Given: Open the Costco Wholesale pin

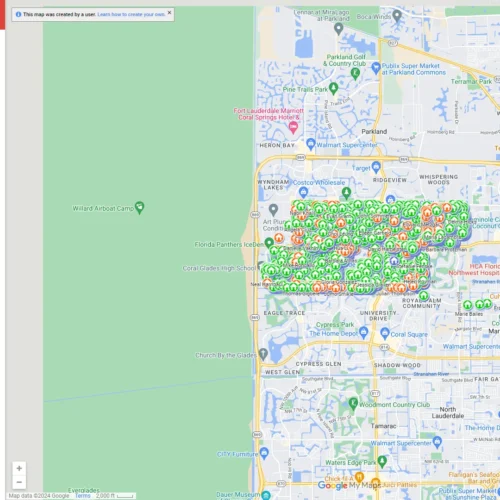Looking at the screenshot, I should point(303,192).
